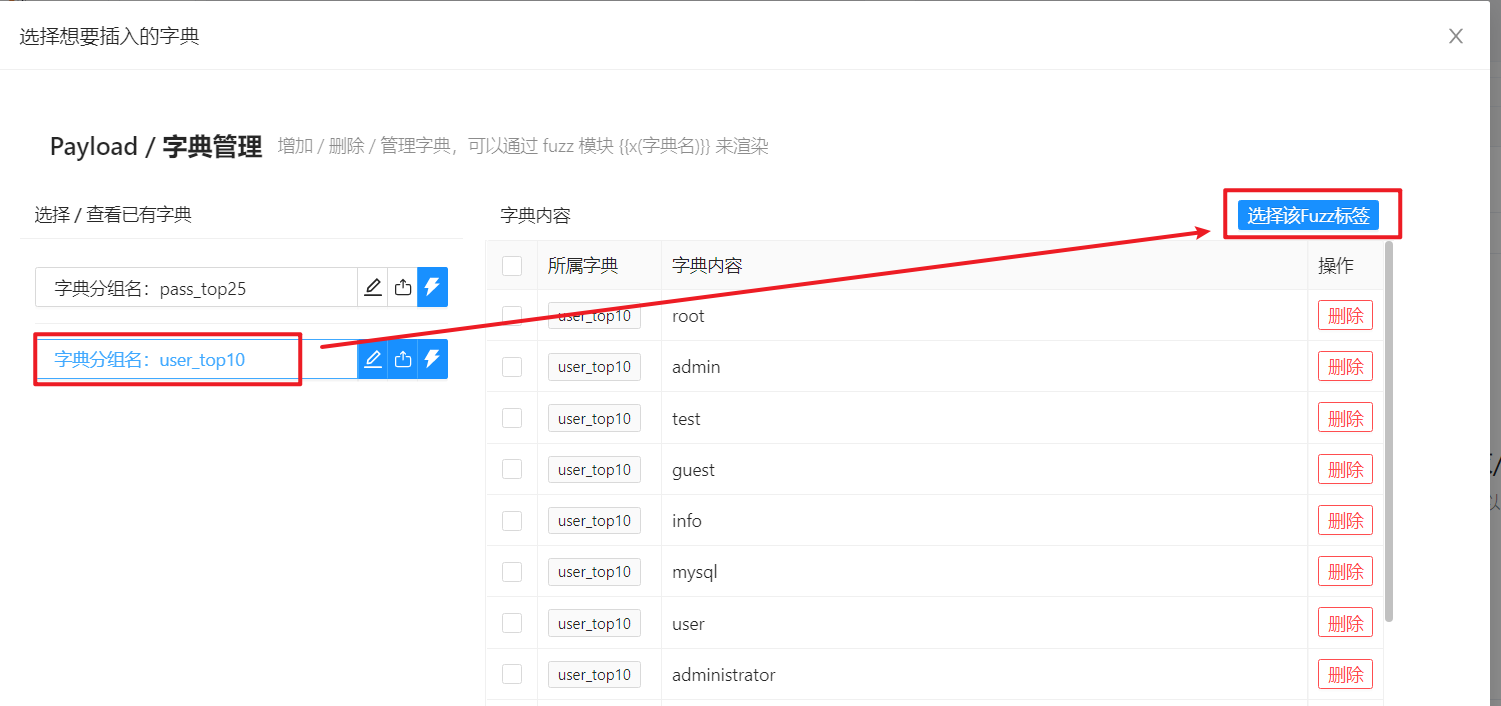1501x706 pixels.
Task: Delete the administrator entry
Action: click(1345, 674)
